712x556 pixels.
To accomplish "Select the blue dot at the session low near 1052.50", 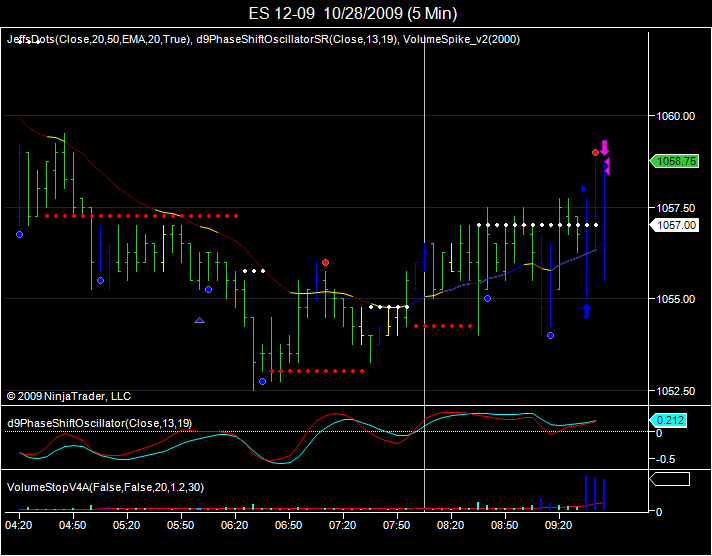I will 262,381.
